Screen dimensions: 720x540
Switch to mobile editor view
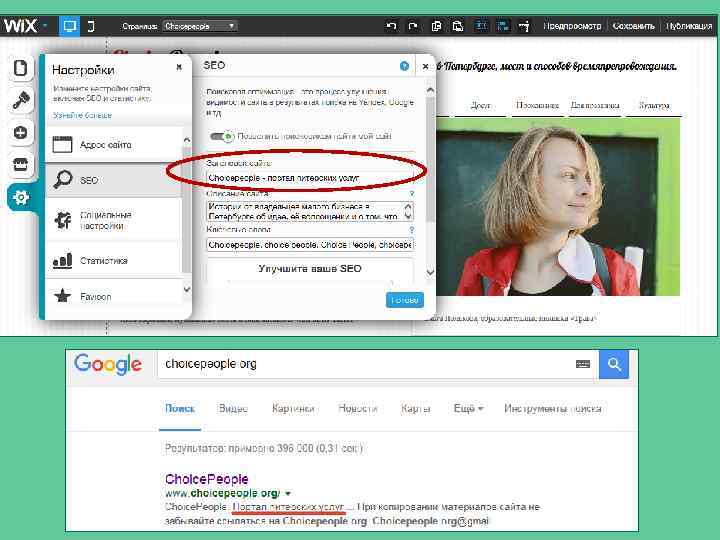pyautogui.click(x=91, y=26)
